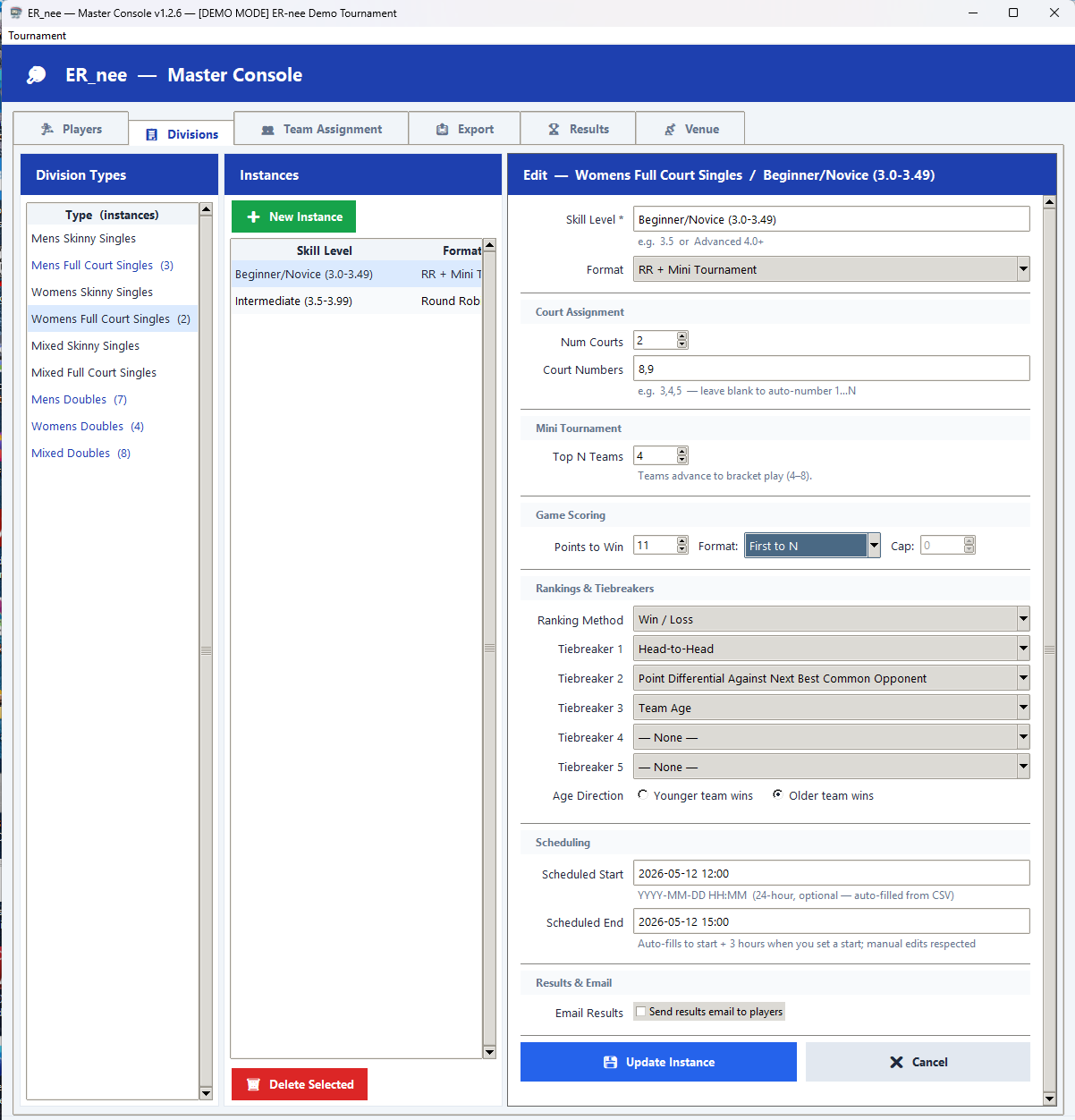Open the Tiebreaker 4 dropdown
The height and width of the screenshot is (1120, 1075).
click(832, 737)
